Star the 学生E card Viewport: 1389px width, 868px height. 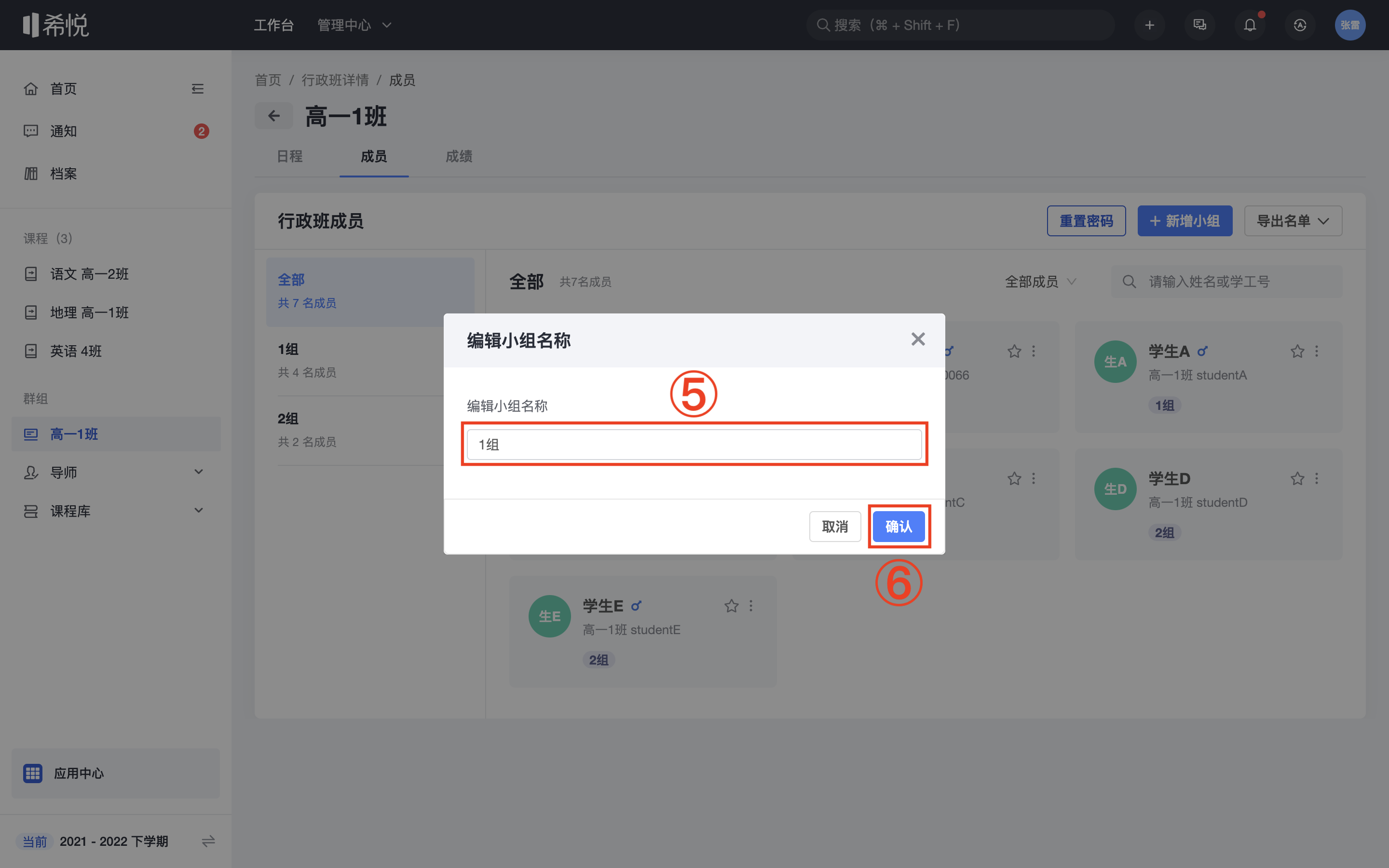point(731,606)
